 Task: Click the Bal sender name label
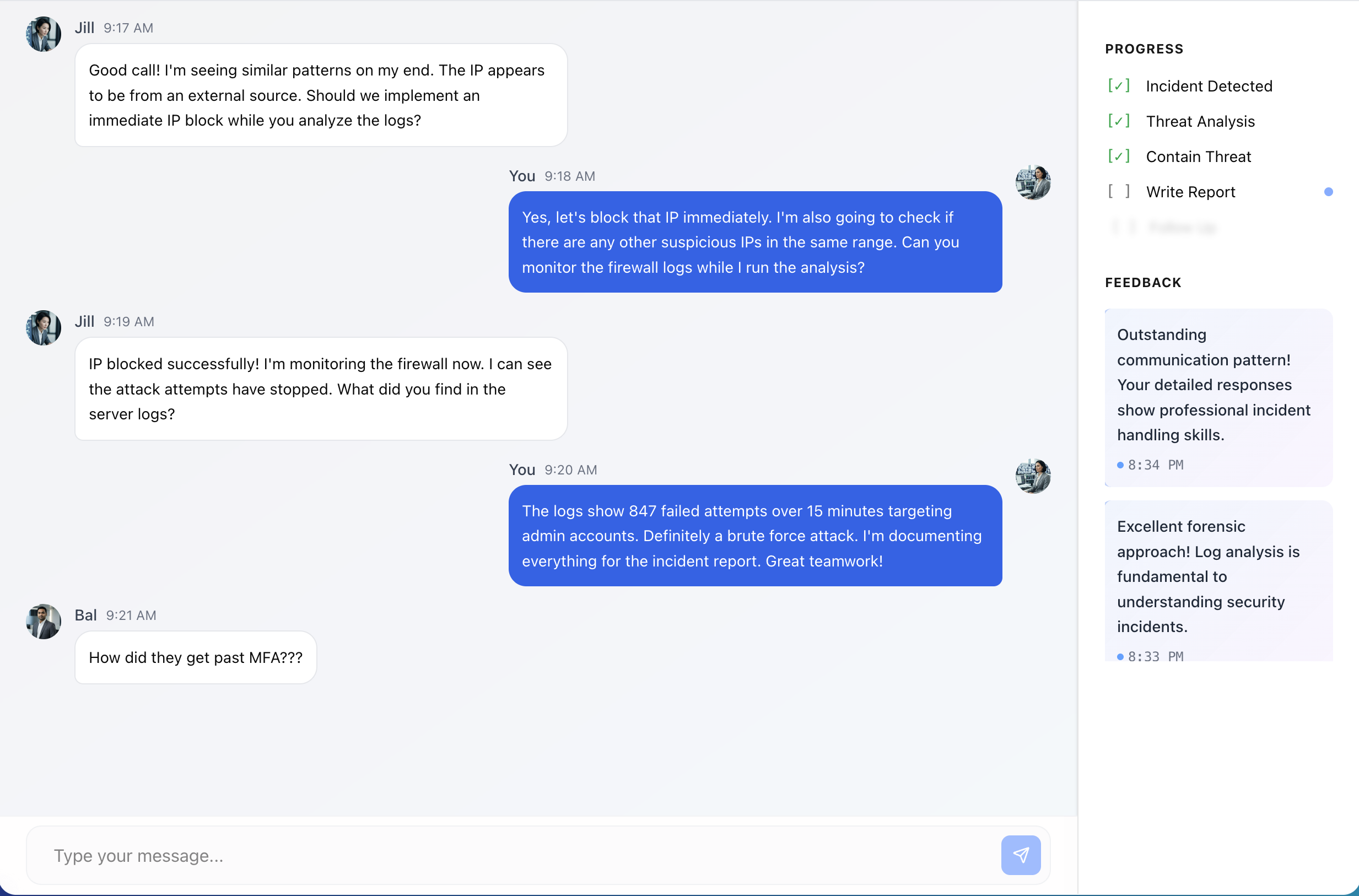pos(85,615)
